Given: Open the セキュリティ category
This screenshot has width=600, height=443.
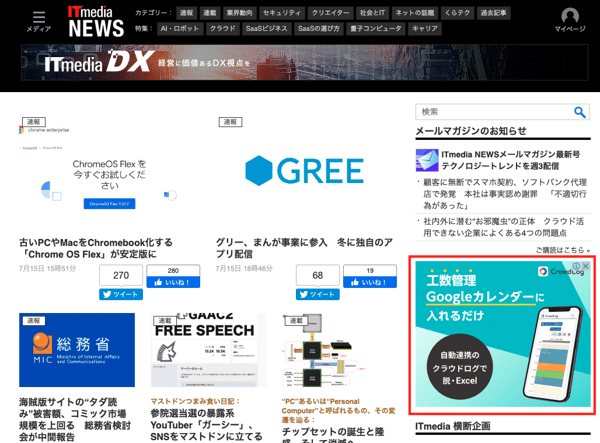Looking at the screenshot, I should (282, 13).
